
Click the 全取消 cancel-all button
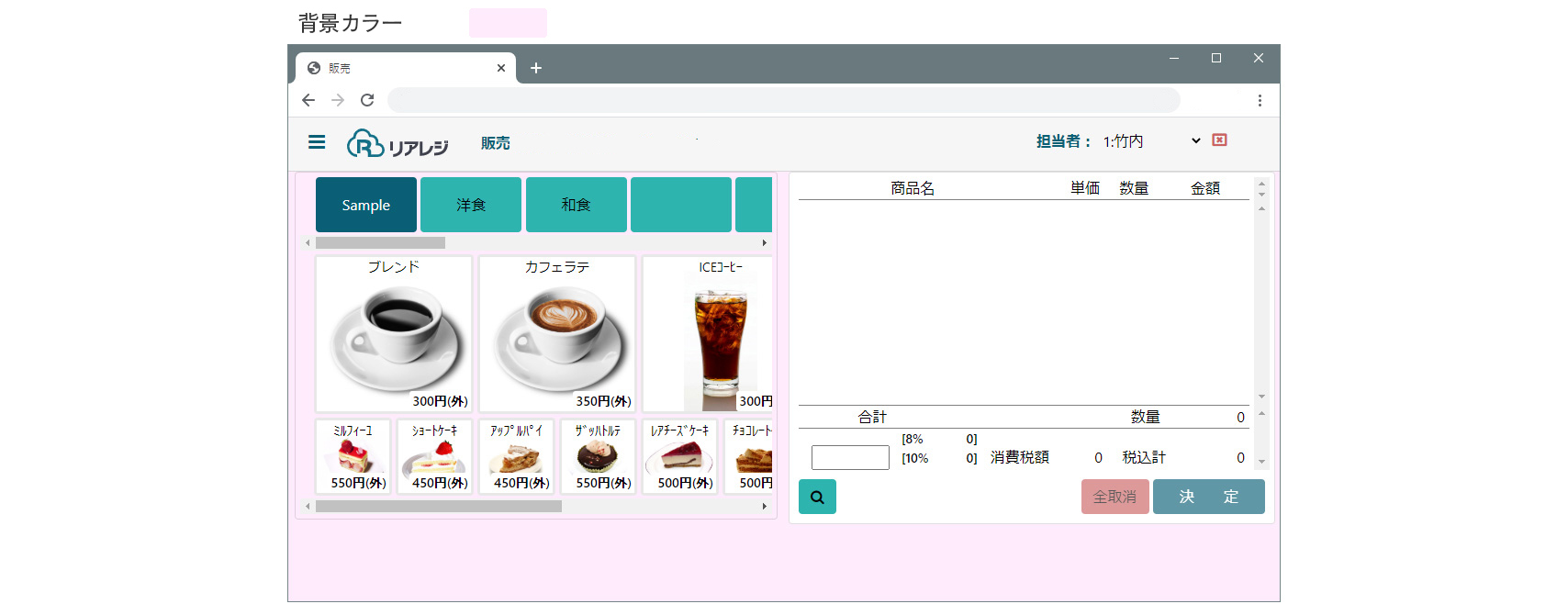(x=1115, y=497)
